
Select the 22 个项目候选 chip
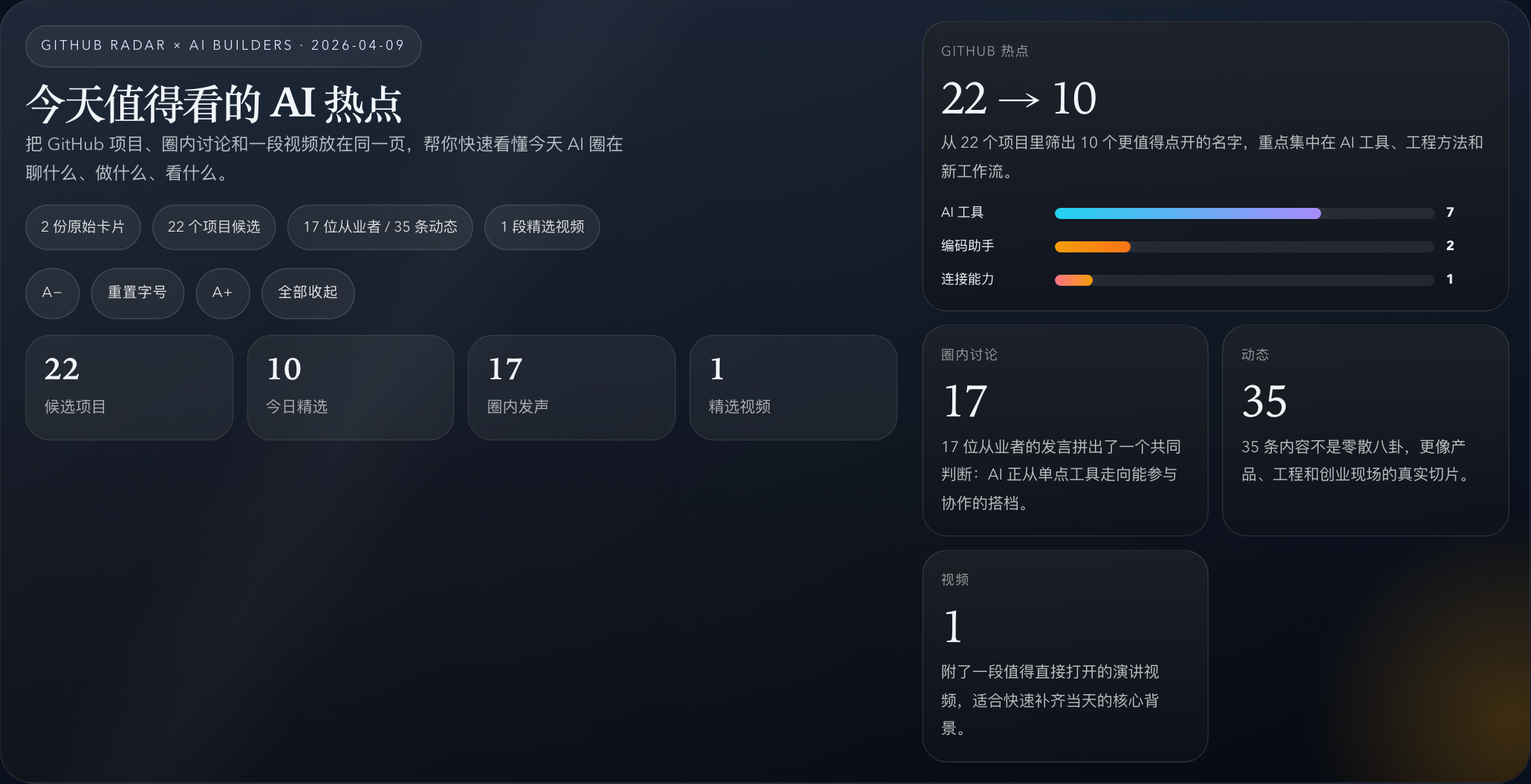click(214, 227)
